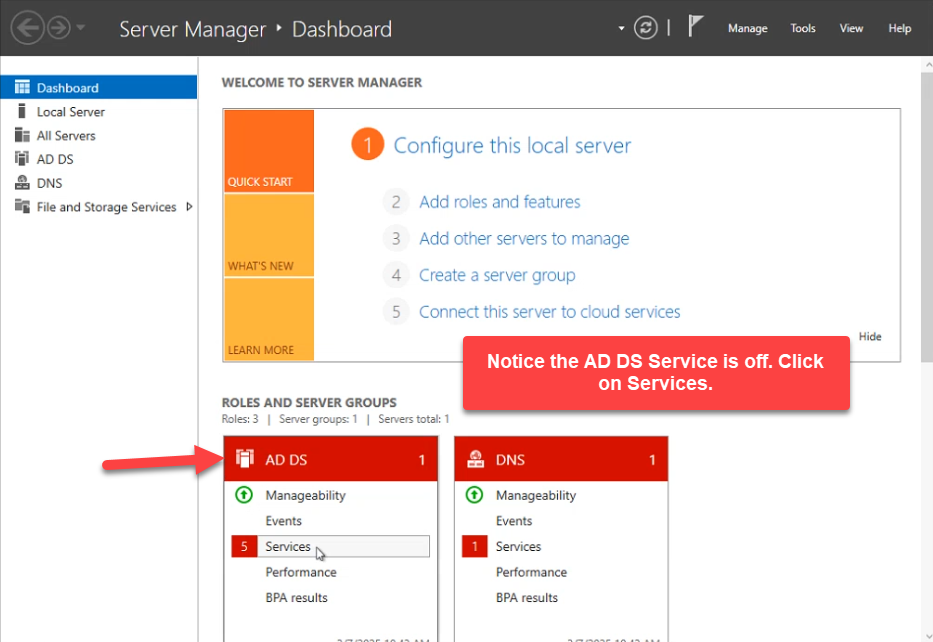Click Configure this local server link

pos(512,146)
